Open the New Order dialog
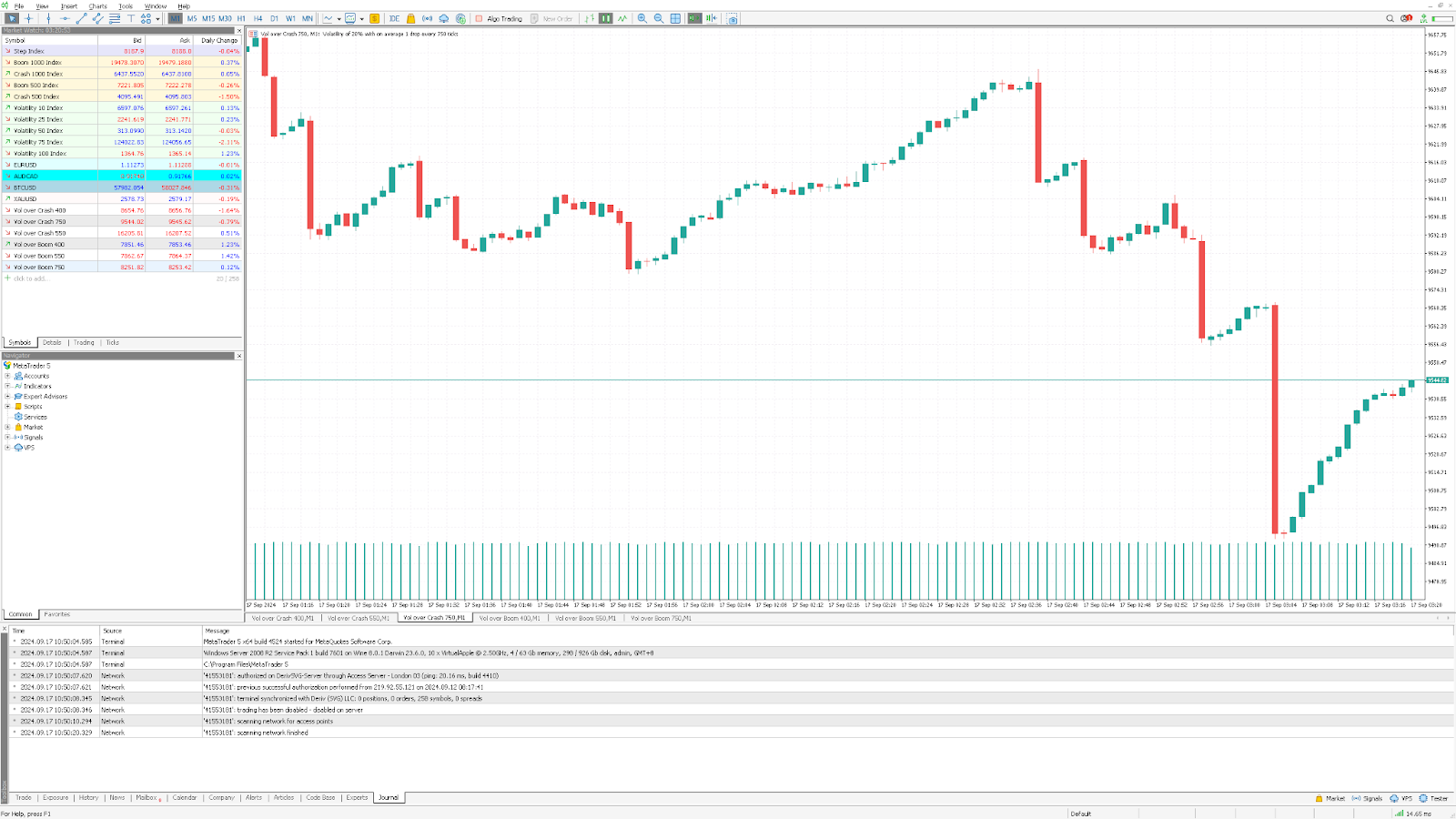Viewport: 1456px width, 819px height. click(555, 17)
